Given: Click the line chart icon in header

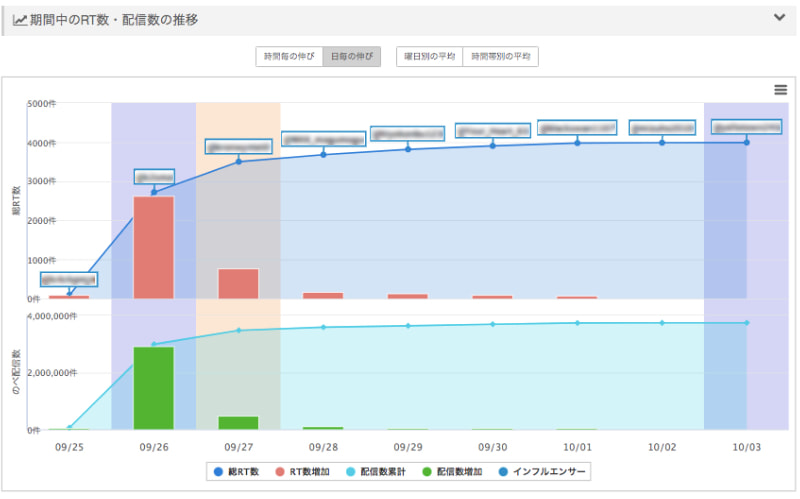Looking at the screenshot, I should tap(20, 19).
